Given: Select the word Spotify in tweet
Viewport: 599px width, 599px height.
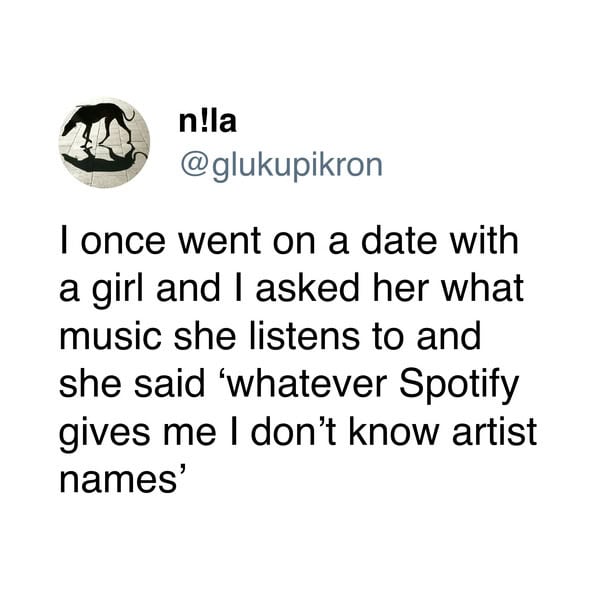Looking at the screenshot, I should [x=459, y=385].
